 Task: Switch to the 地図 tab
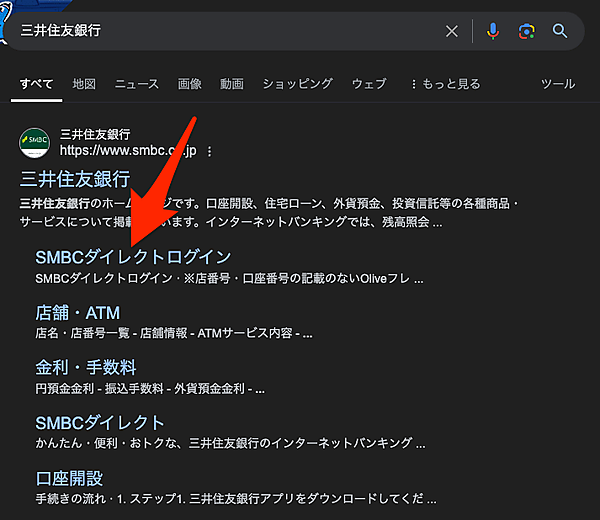tap(84, 84)
